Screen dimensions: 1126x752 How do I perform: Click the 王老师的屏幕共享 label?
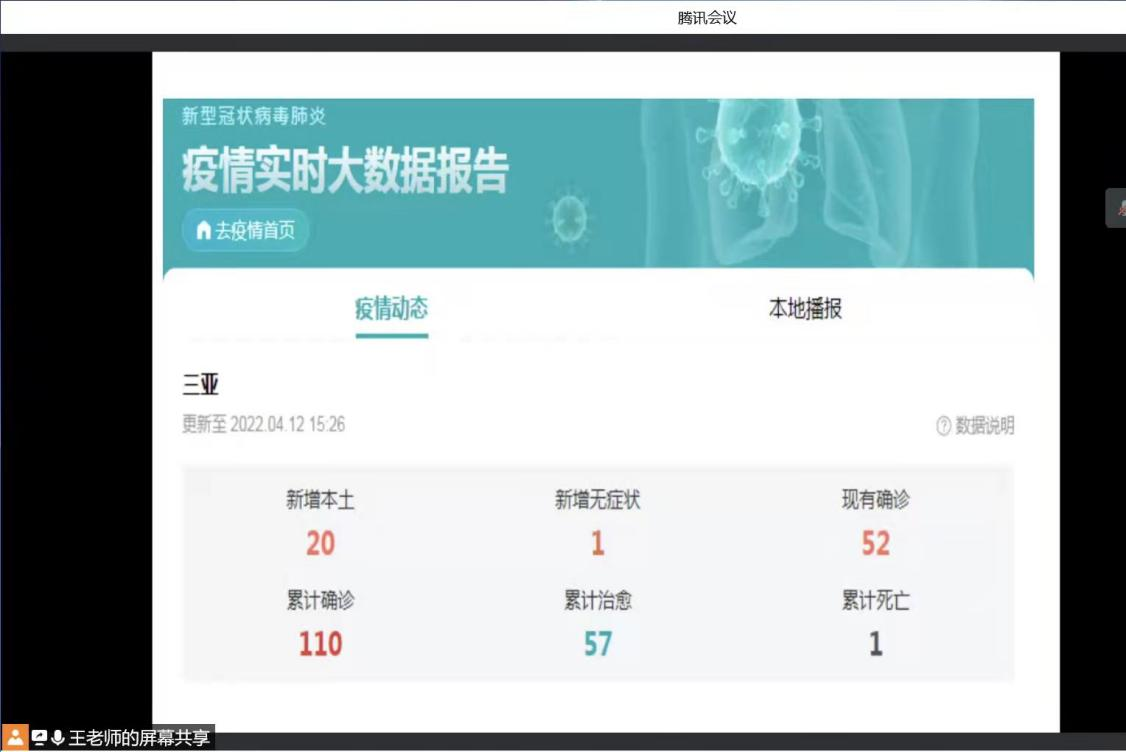click(x=139, y=739)
